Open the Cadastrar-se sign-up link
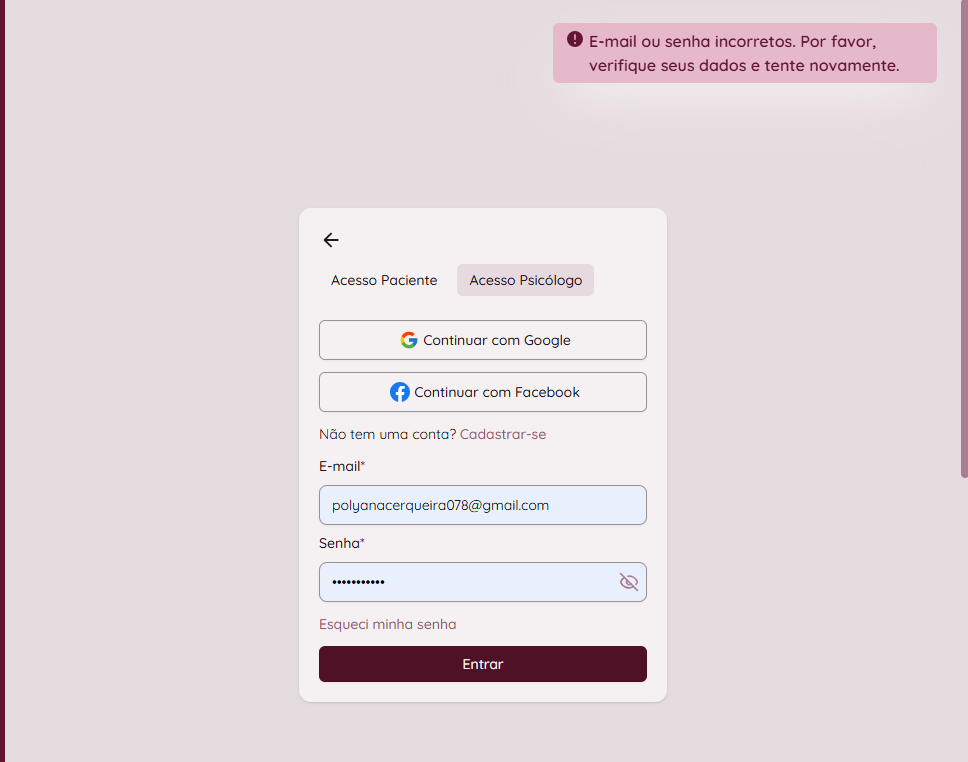This screenshot has height=762, width=968. (x=503, y=434)
